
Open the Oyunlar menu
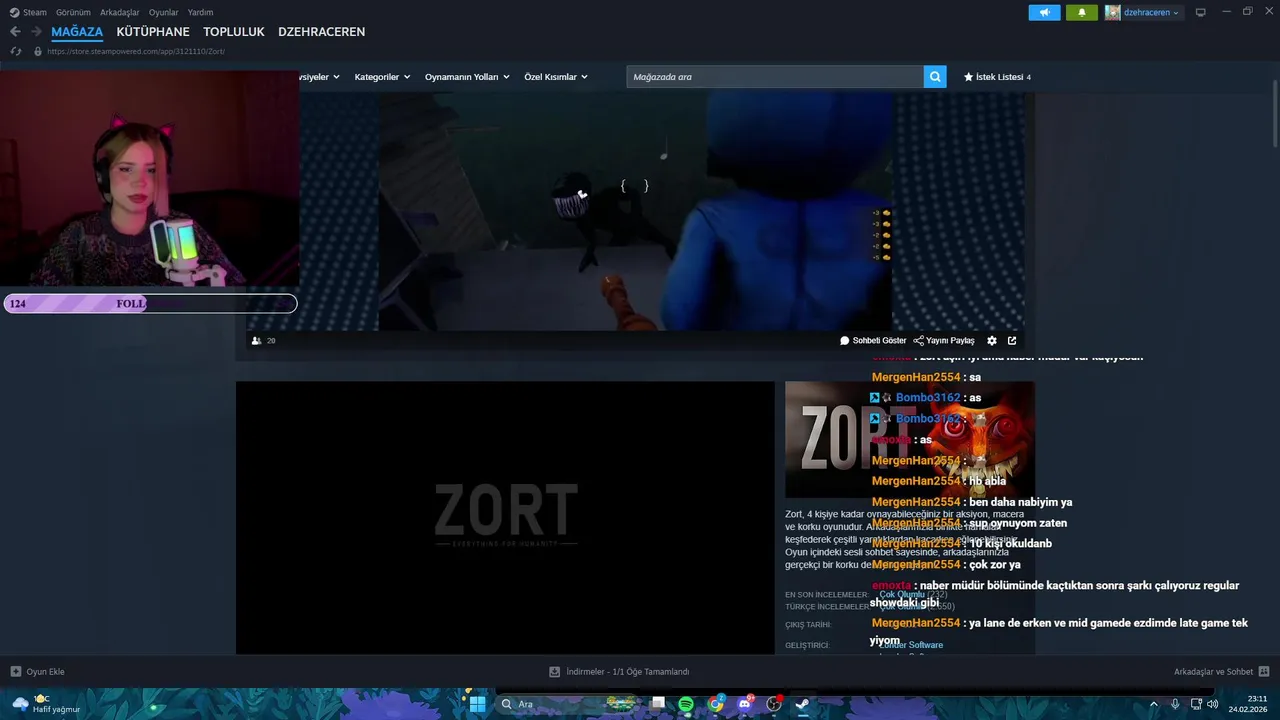tap(163, 12)
